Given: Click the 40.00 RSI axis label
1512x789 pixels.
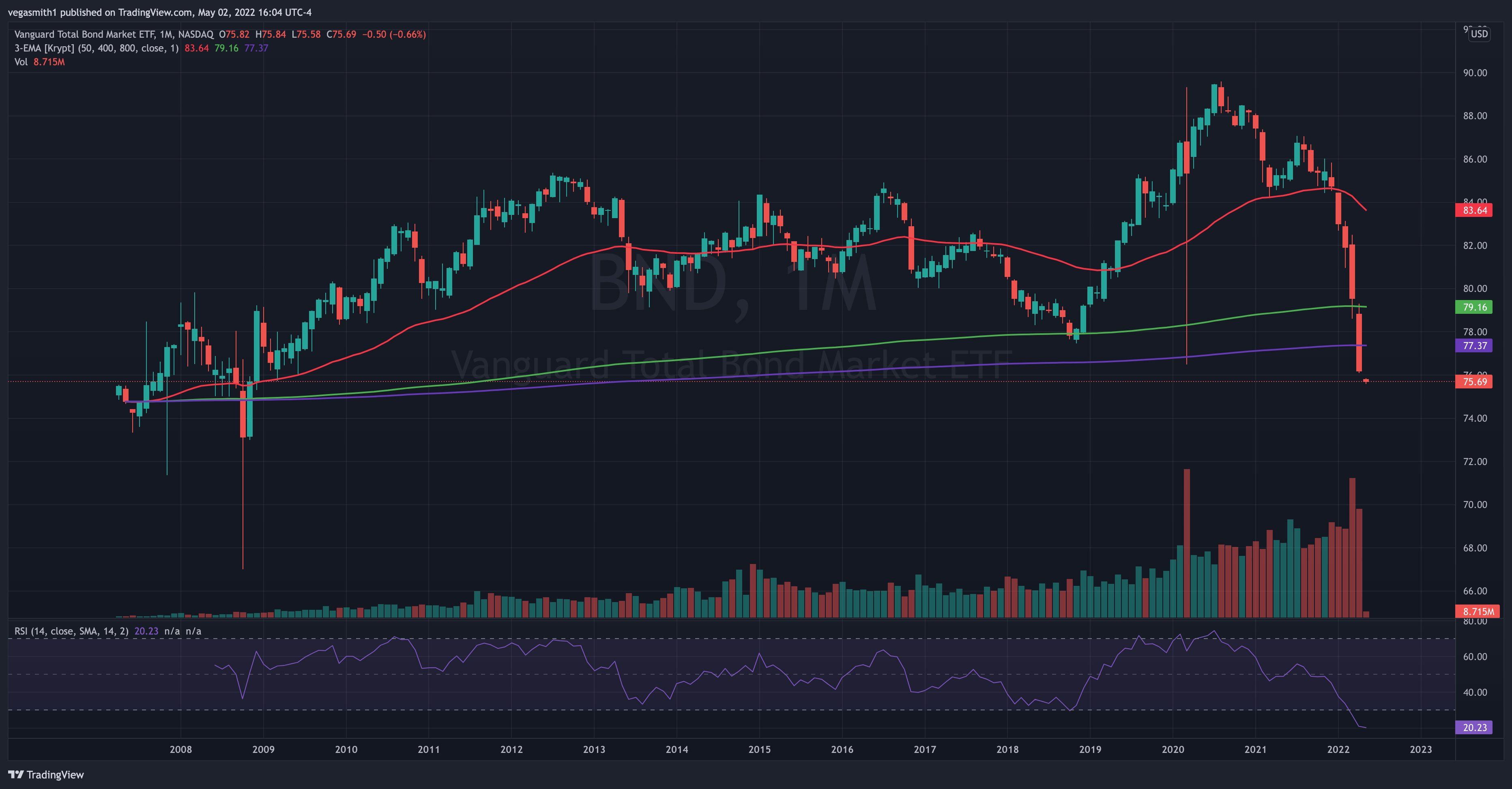Looking at the screenshot, I should pyautogui.click(x=1475, y=692).
